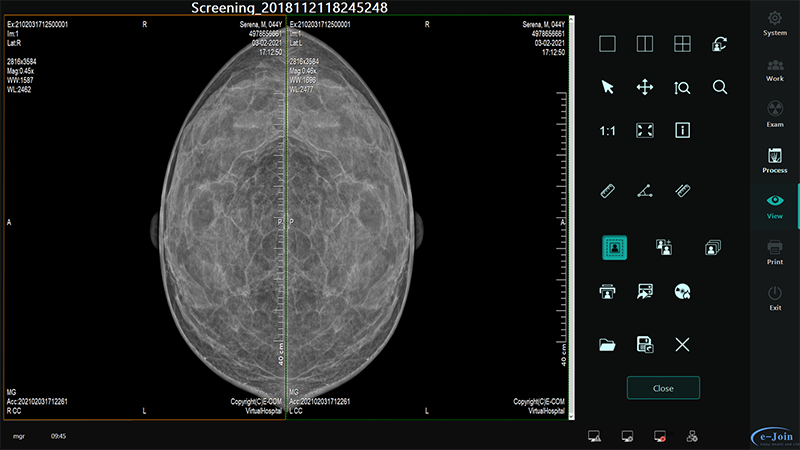Viewport: 800px width, 450px height.
Task: Select the single ruler length measurement tool
Action: pos(607,191)
